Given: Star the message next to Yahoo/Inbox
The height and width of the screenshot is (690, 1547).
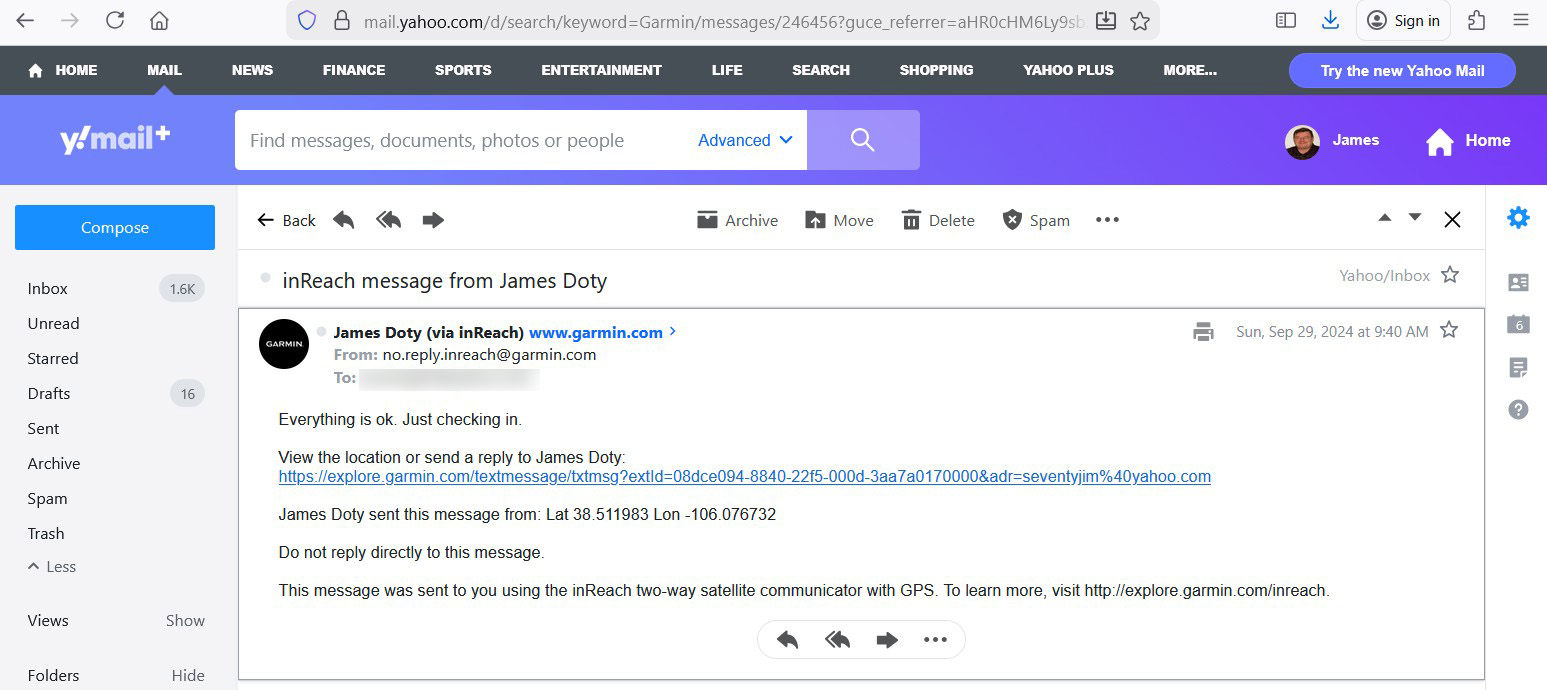Looking at the screenshot, I should (x=1450, y=275).
